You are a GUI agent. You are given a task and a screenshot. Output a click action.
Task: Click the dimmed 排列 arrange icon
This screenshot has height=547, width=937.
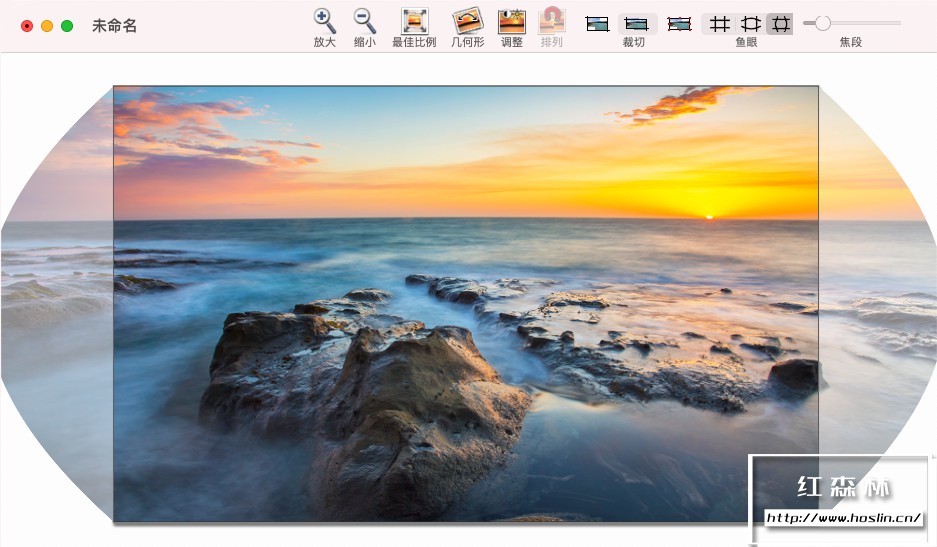552,22
